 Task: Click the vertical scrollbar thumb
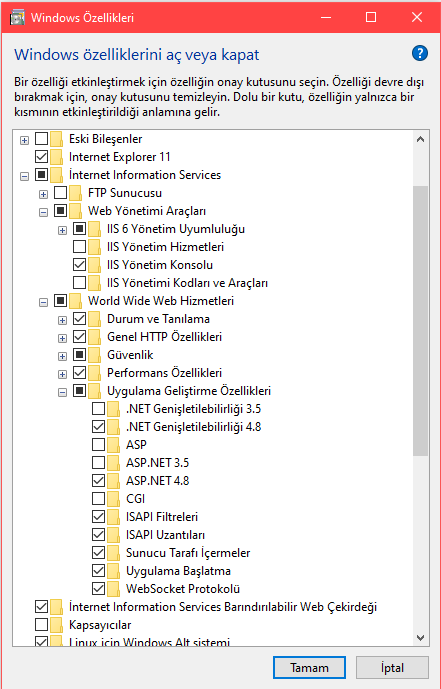click(x=420, y=320)
